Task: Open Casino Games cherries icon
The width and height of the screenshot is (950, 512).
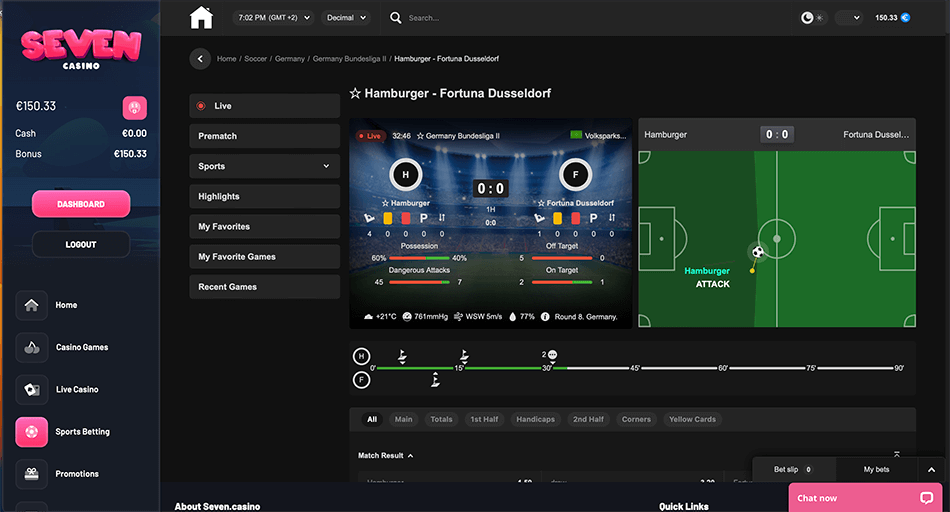Action: coord(32,347)
